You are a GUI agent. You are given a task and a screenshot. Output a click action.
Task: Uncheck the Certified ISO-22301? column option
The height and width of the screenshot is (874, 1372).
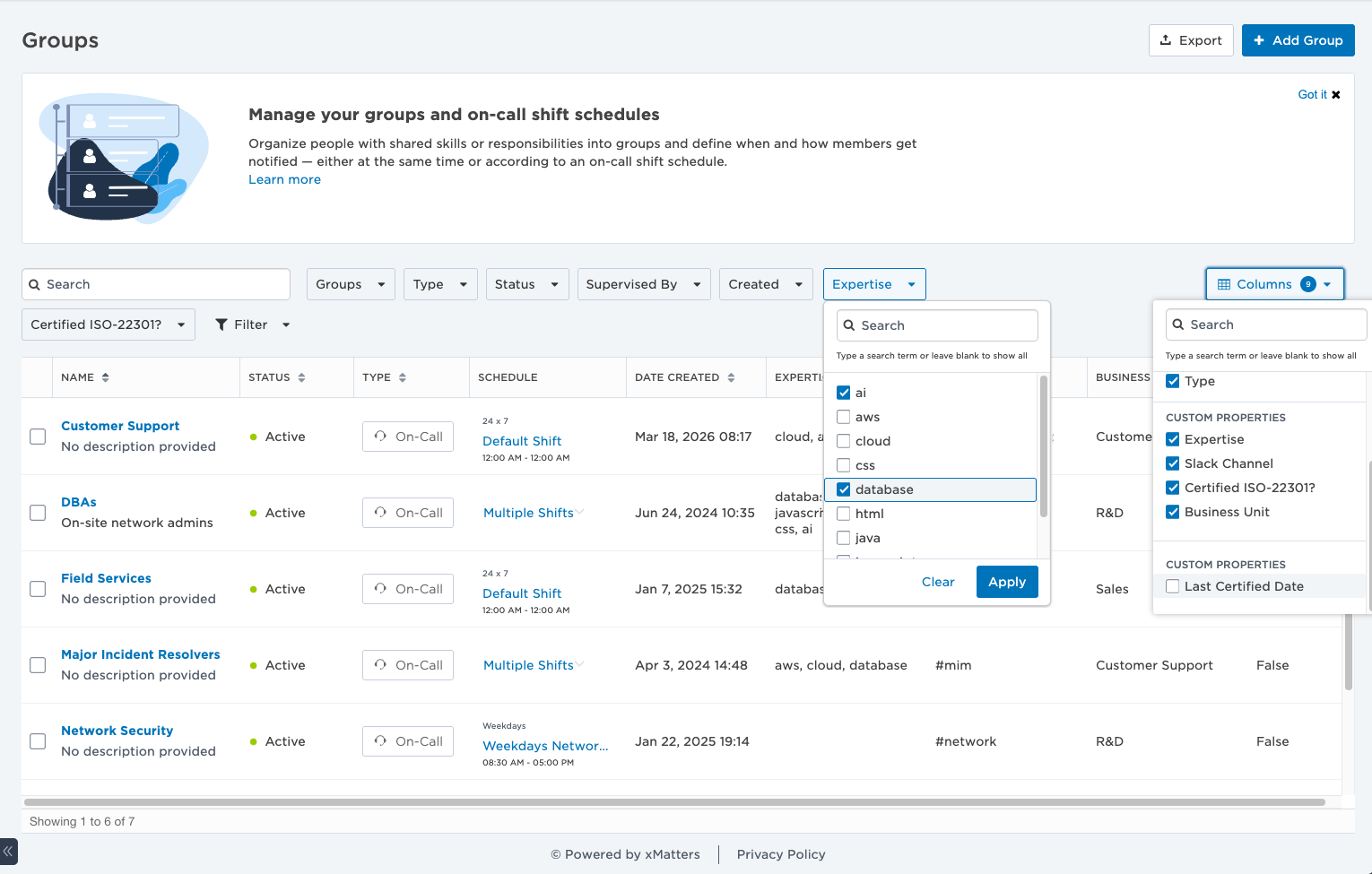click(1172, 488)
